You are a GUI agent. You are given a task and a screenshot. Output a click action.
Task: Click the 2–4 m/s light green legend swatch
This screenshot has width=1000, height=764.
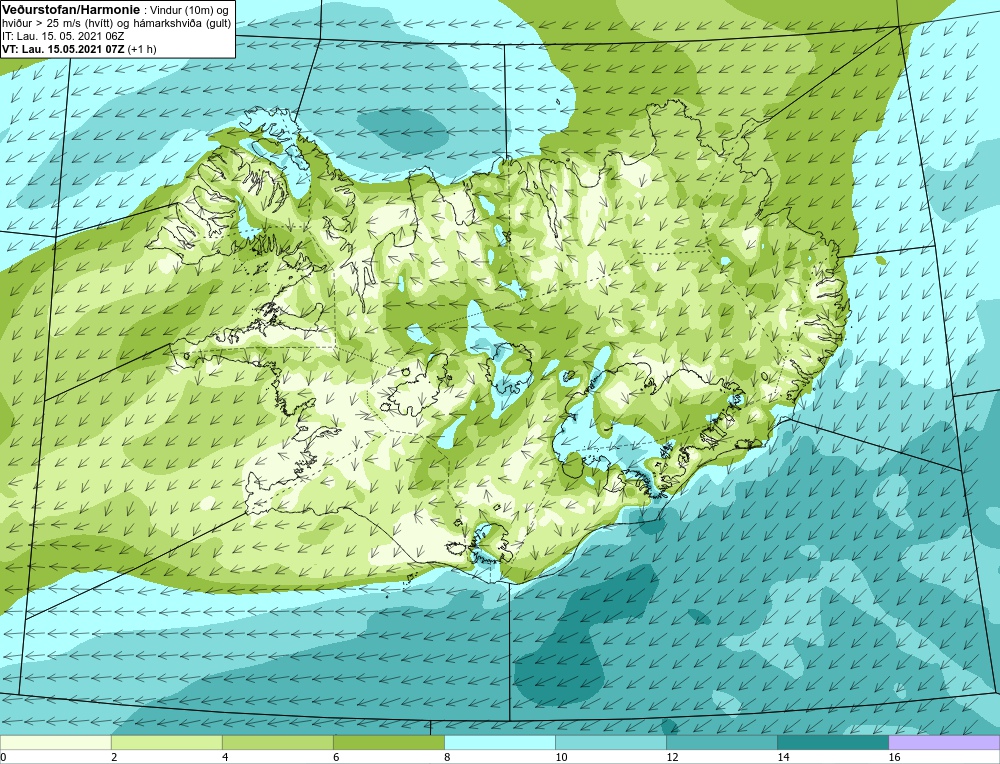point(166,742)
